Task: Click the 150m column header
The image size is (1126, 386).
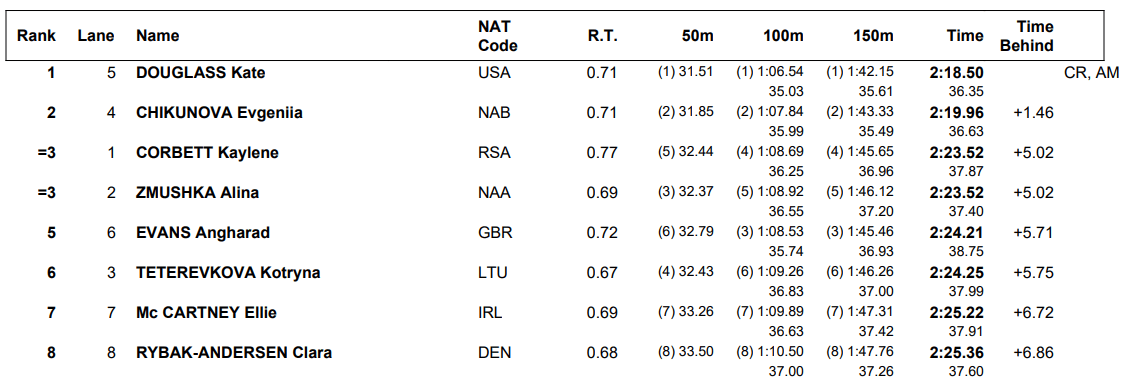Action: click(x=873, y=36)
